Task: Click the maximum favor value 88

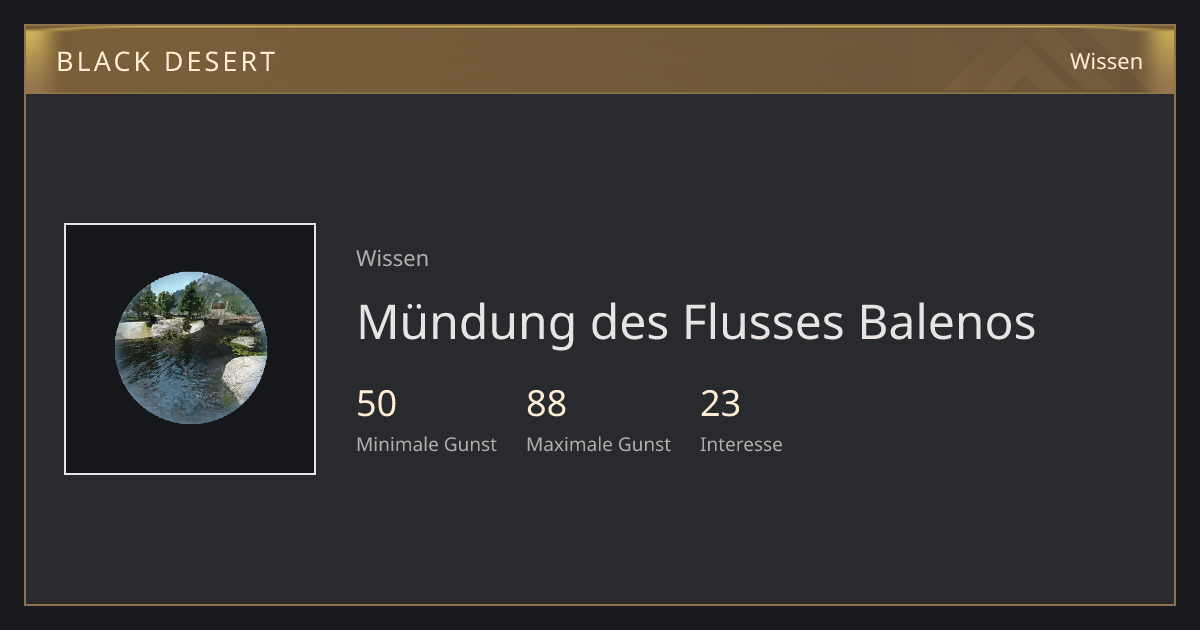Action: (x=546, y=404)
